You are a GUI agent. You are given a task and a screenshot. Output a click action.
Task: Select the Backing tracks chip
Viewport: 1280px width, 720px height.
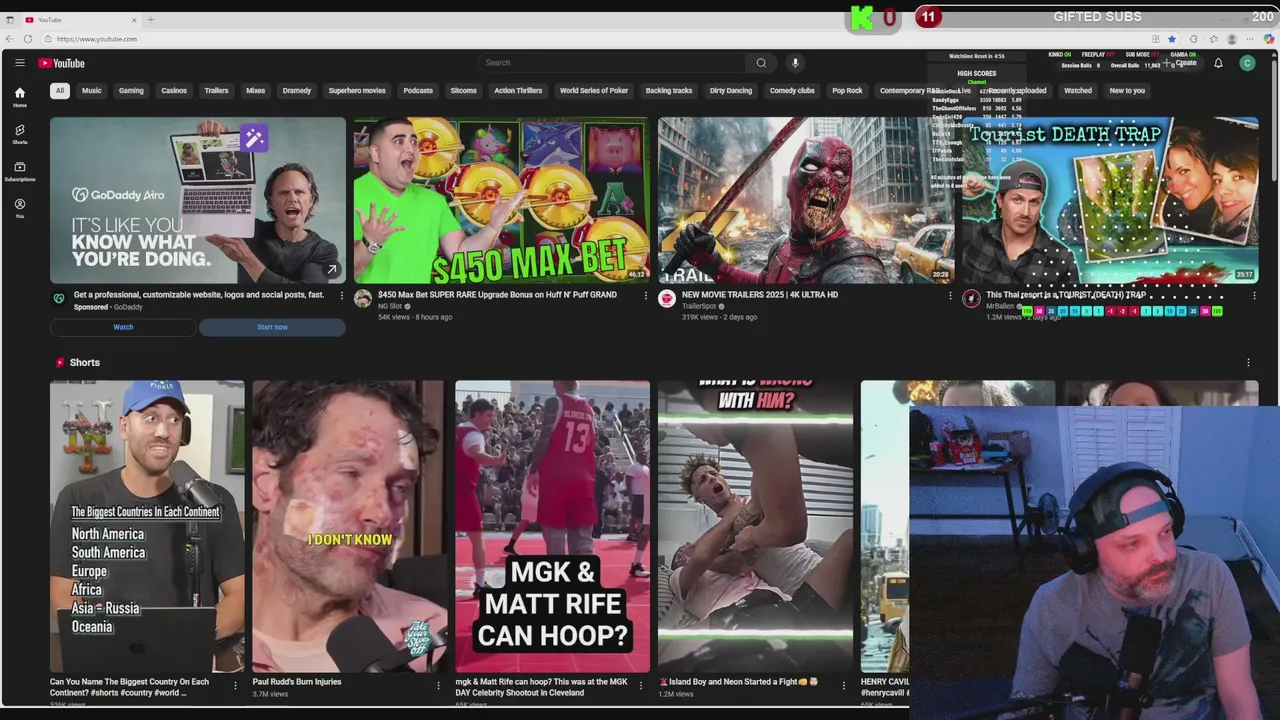pyautogui.click(x=669, y=91)
